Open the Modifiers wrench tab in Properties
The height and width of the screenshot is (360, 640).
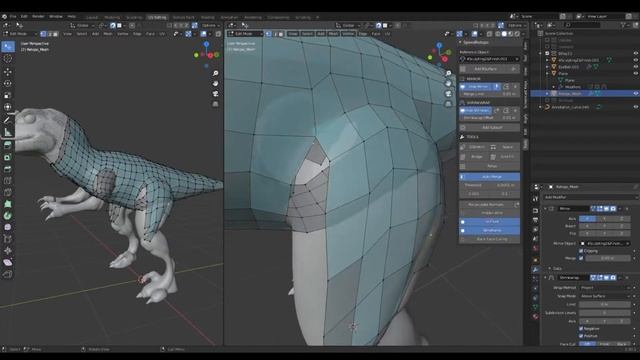536,269
